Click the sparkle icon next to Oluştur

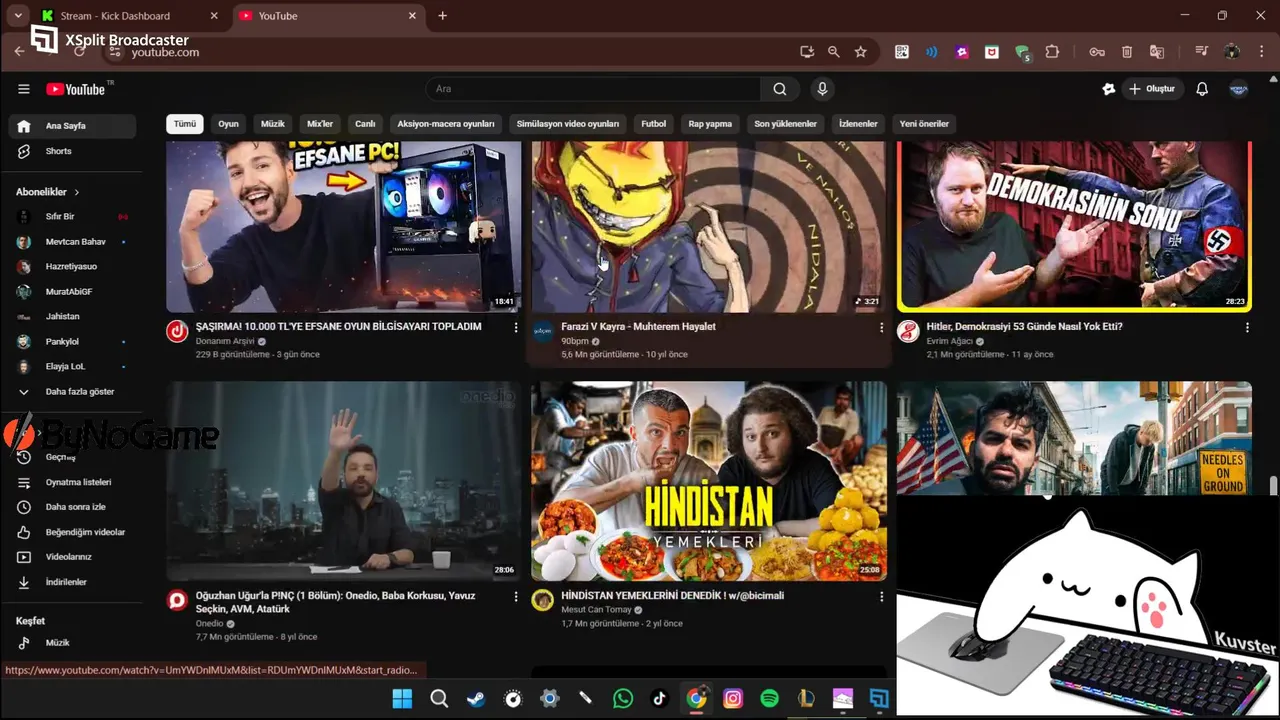coord(1108,89)
